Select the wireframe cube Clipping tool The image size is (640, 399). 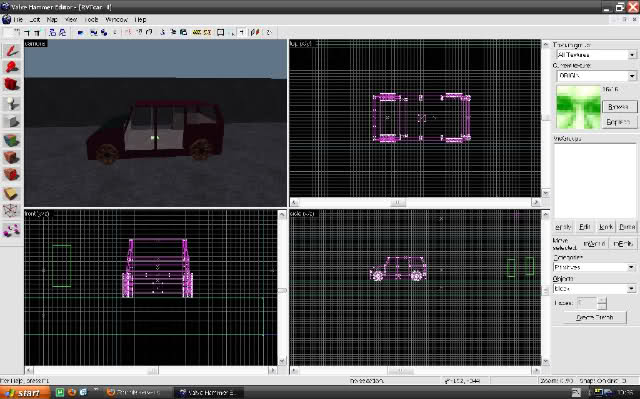click(x=11, y=211)
